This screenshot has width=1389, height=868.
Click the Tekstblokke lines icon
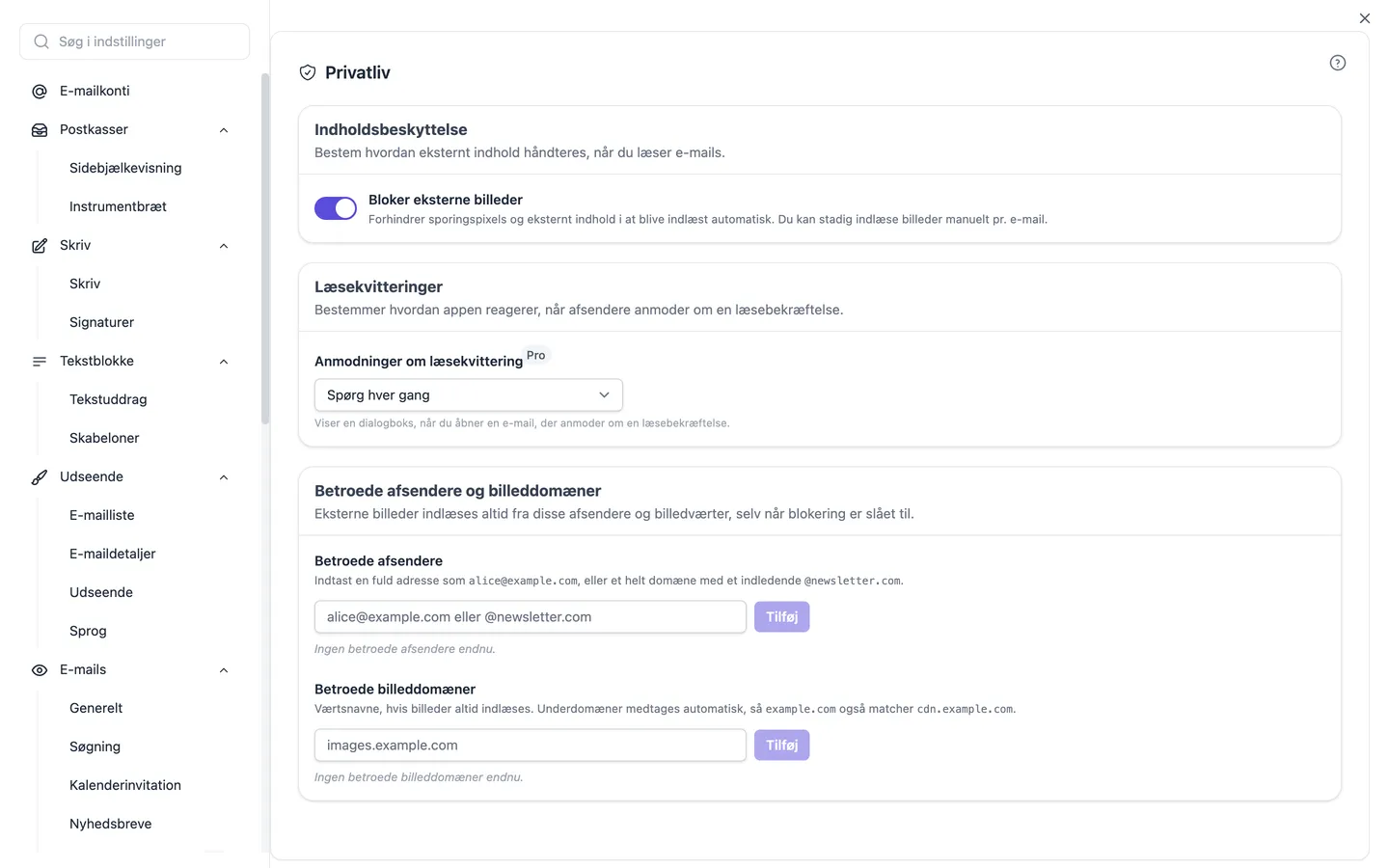pos(40,362)
